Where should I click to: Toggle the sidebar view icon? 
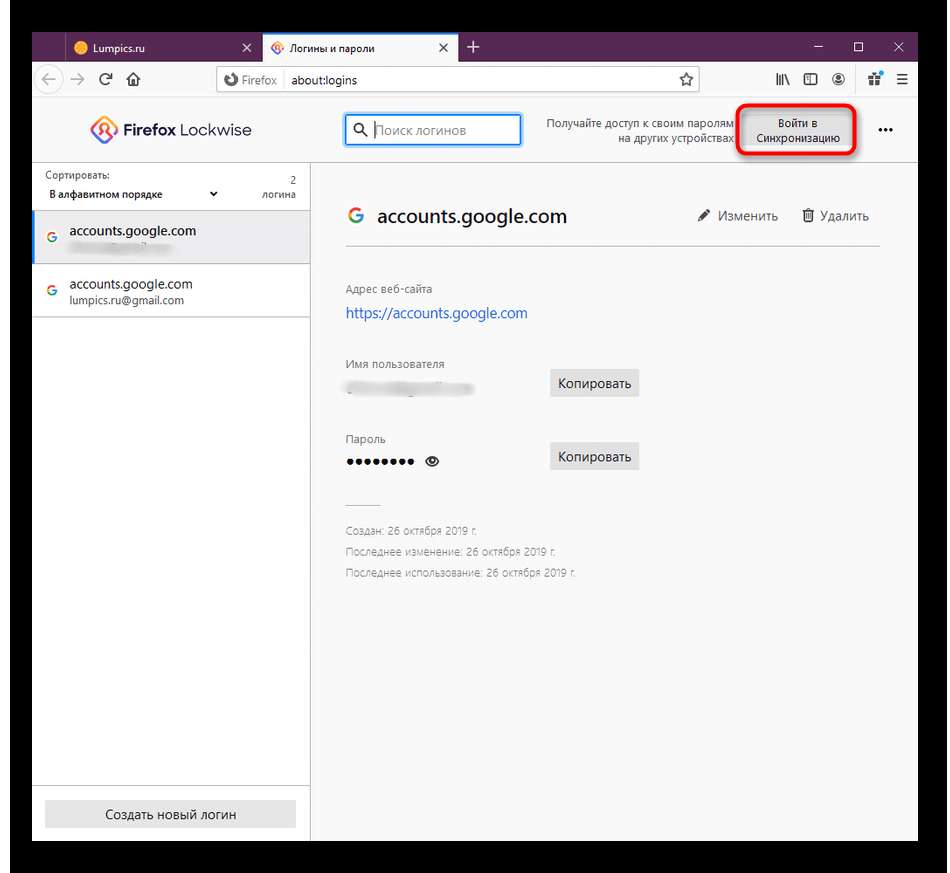(x=810, y=79)
